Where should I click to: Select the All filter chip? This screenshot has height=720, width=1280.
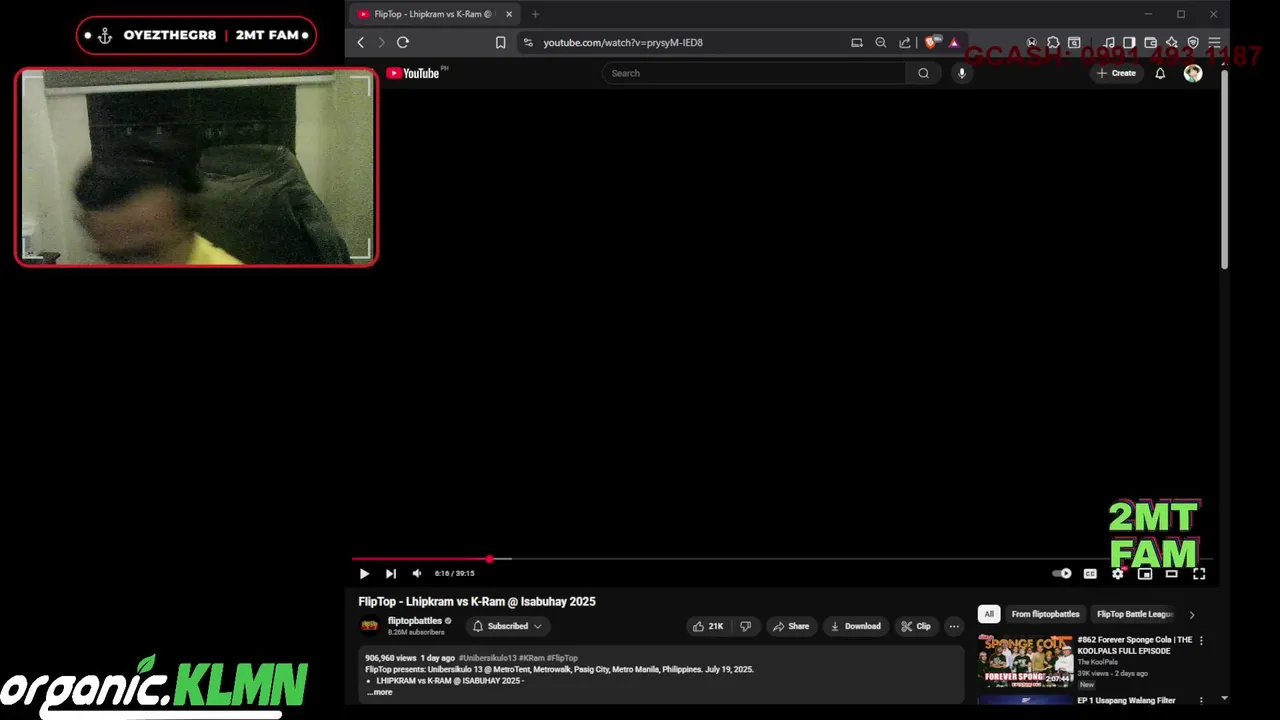click(x=989, y=614)
